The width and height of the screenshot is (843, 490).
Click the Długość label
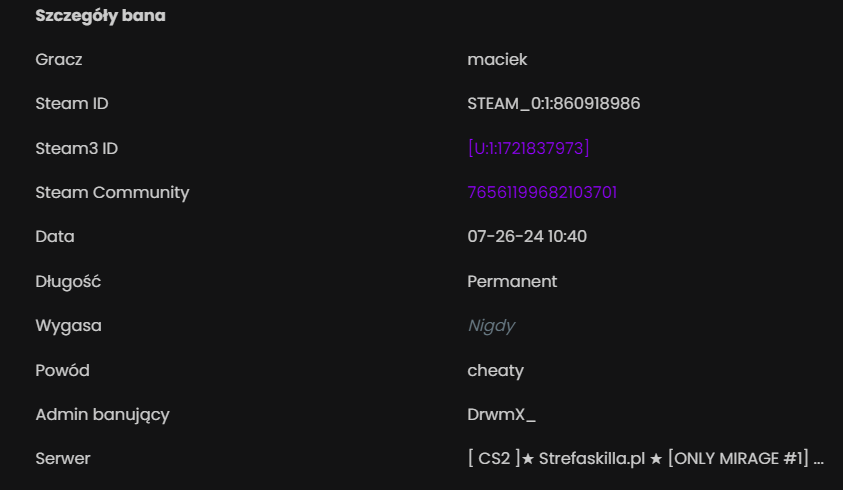tap(68, 281)
